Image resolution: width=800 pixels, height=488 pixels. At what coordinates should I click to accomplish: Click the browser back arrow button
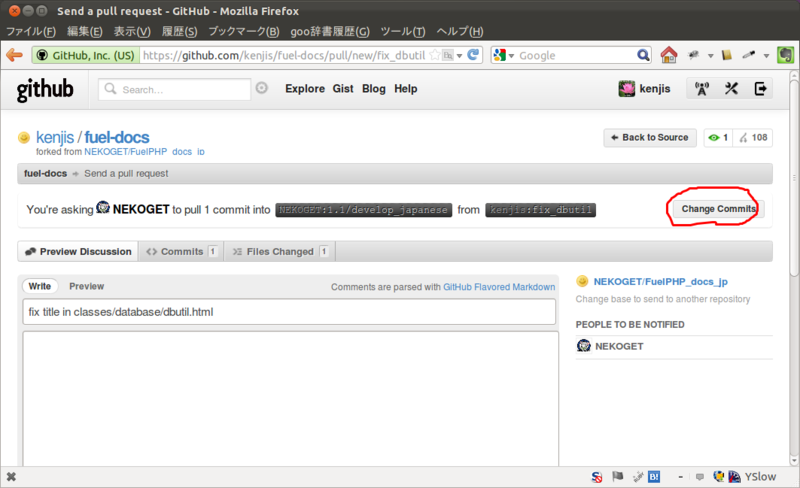14,55
